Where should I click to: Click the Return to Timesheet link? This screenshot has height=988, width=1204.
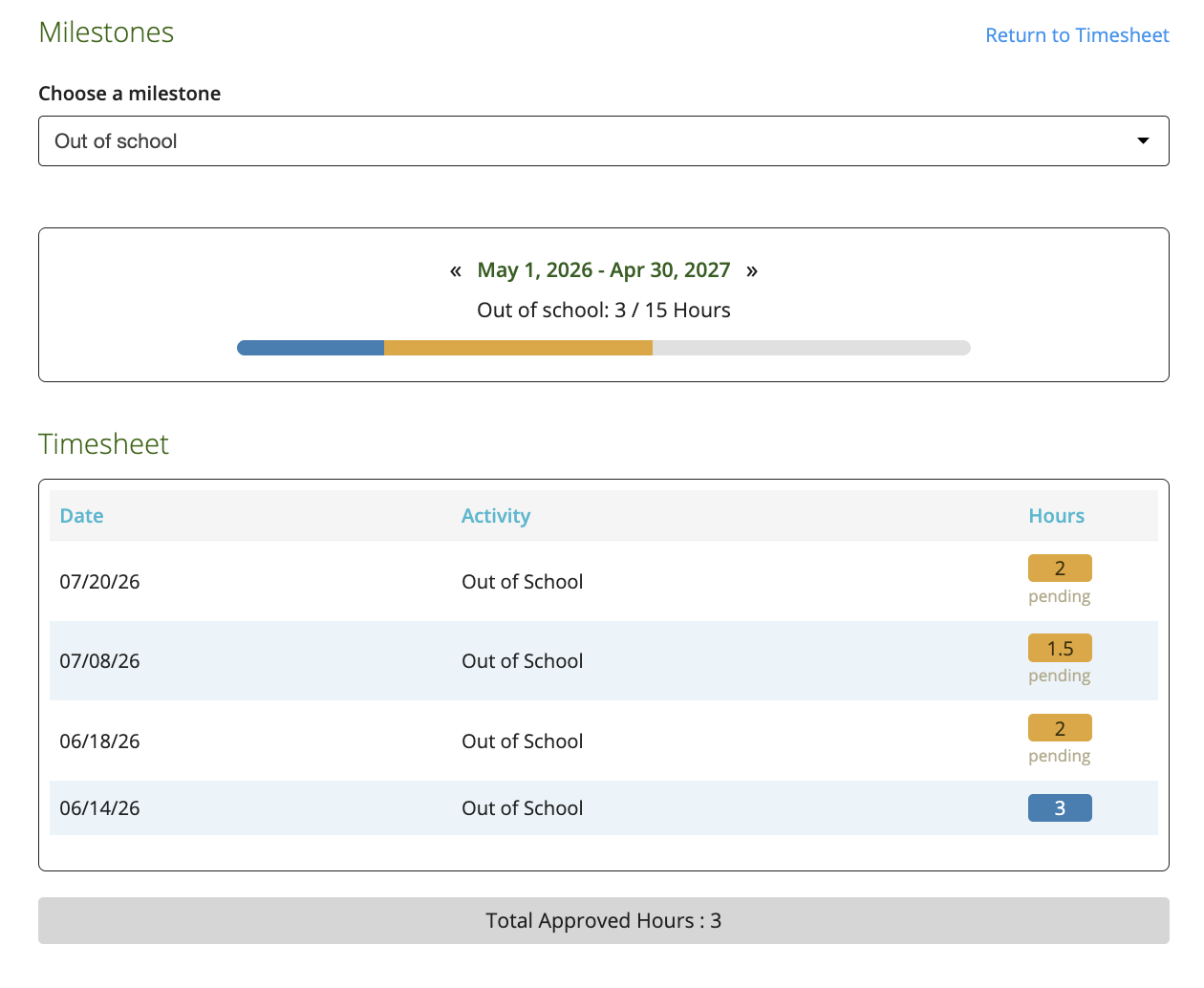[1077, 35]
